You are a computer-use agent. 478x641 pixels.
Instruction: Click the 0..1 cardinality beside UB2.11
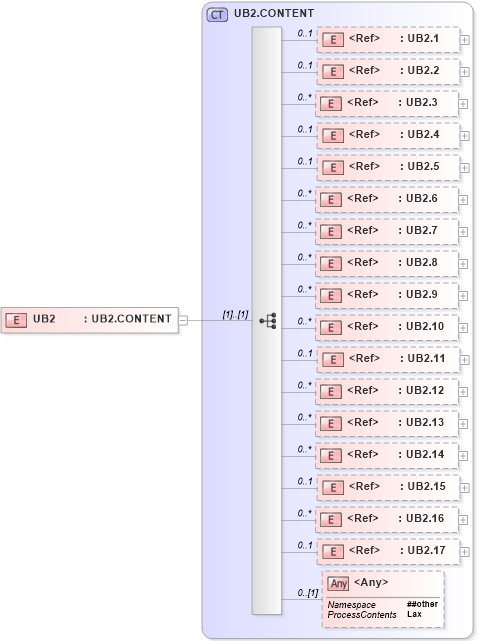pos(305,353)
